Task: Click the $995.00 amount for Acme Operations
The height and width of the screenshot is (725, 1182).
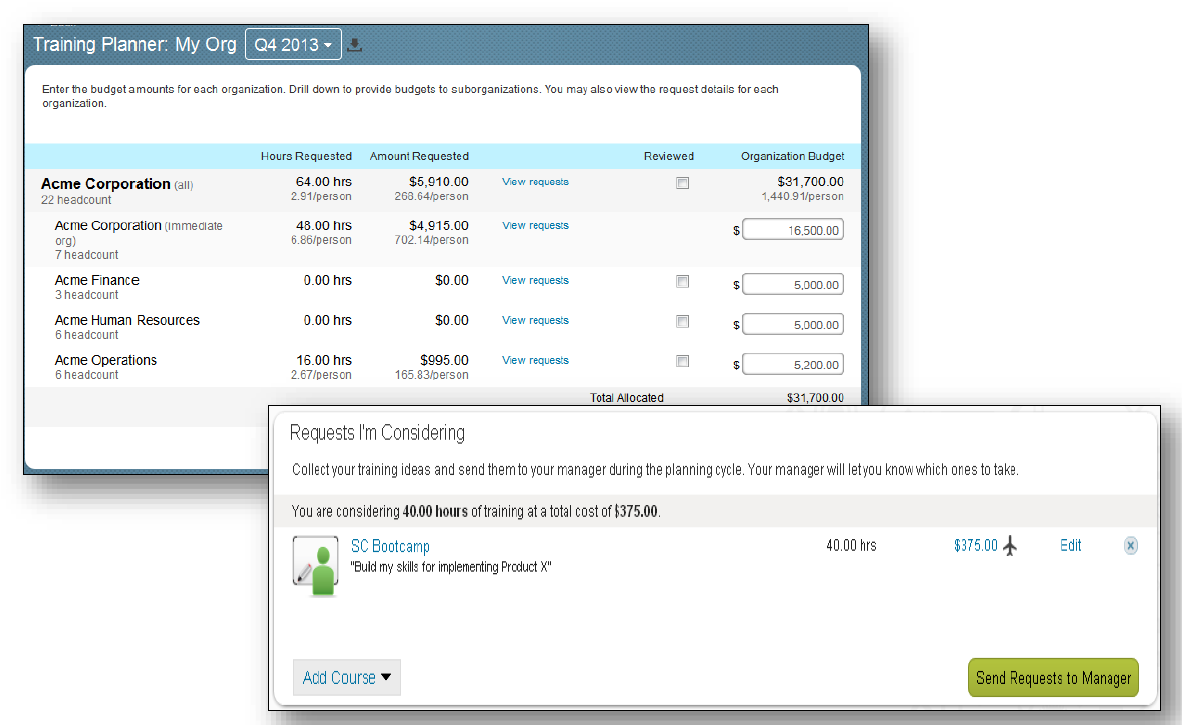Action: (444, 360)
